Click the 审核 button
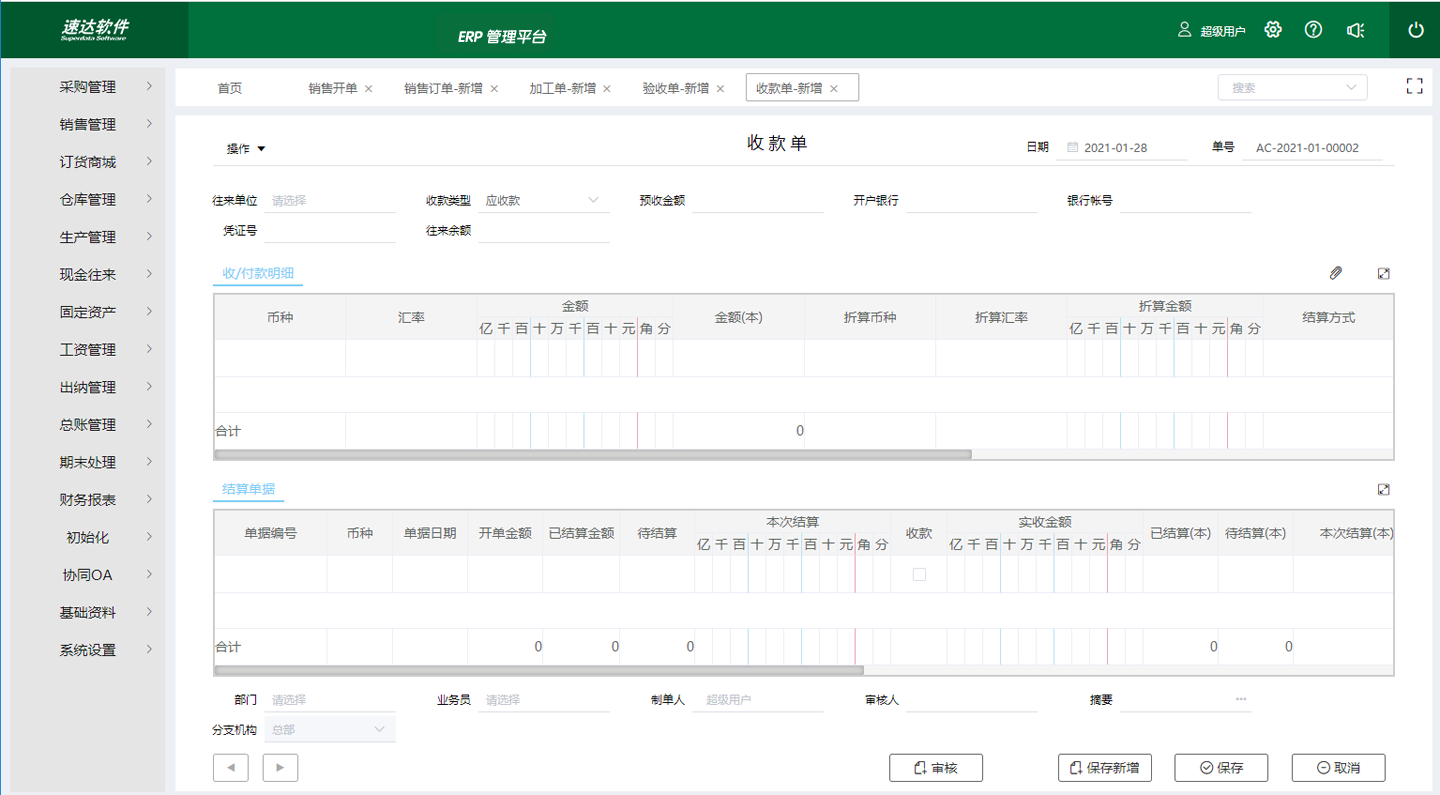Viewport: 1440px width, 795px height. (x=936, y=767)
